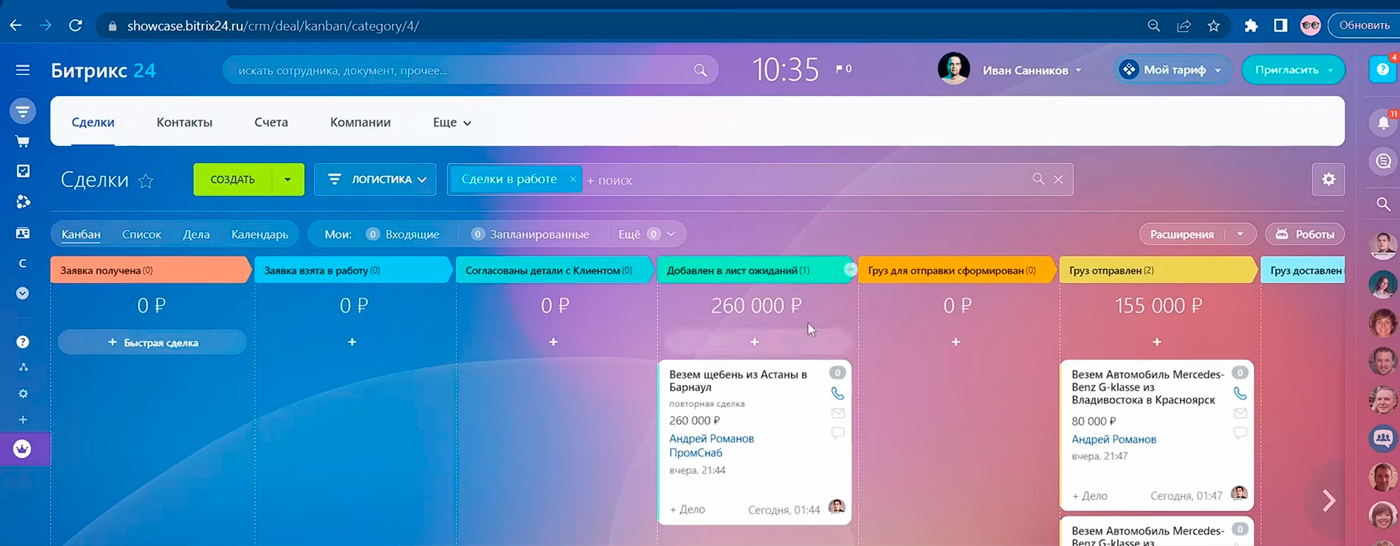Click + Дело on щебень card

(x=687, y=509)
